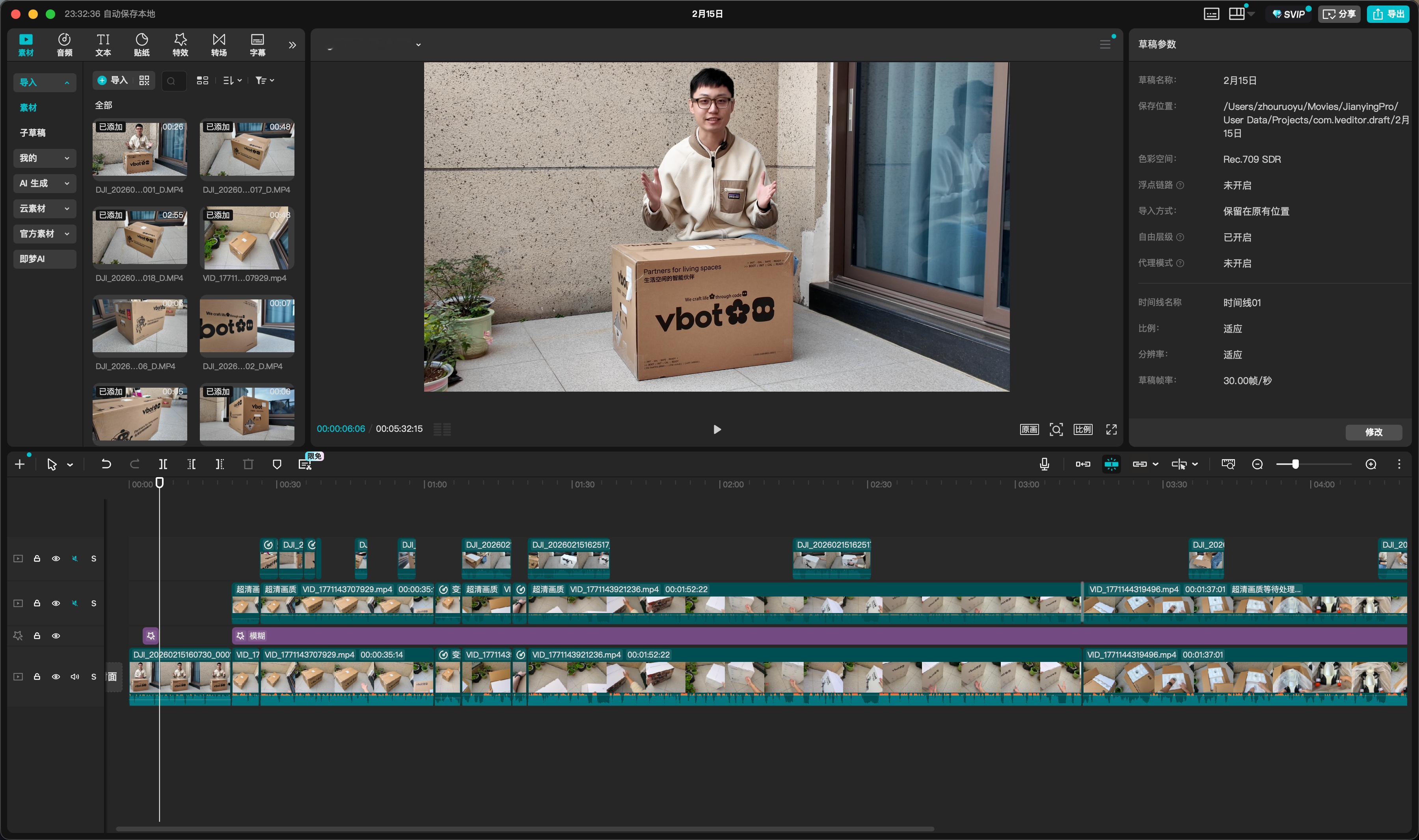Viewport: 1419px width, 840px height.
Task: Click the 导出 export button
Action: (x=1387, y=13)
